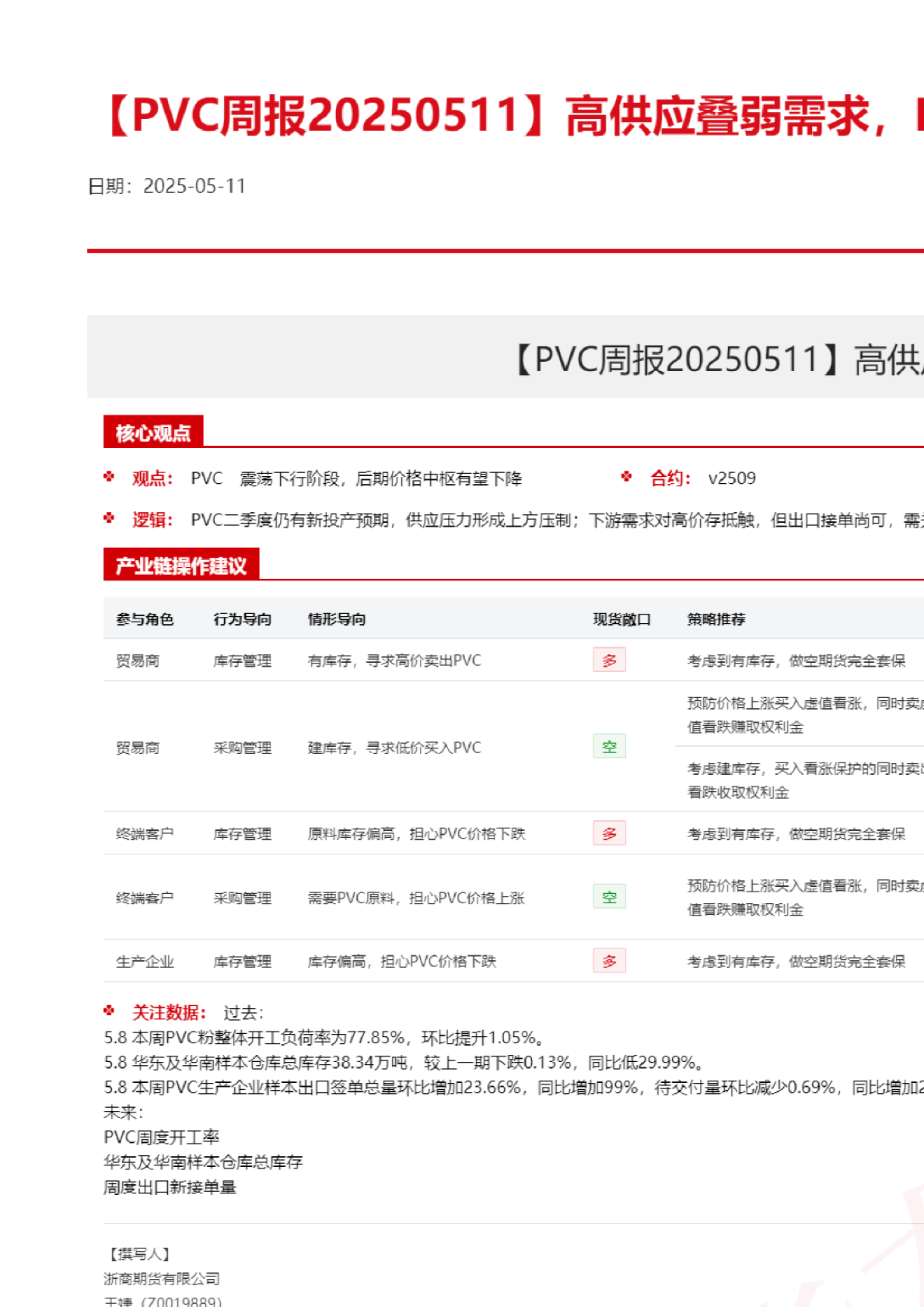Click the 情形导向 column header

(x=337, y=619)
